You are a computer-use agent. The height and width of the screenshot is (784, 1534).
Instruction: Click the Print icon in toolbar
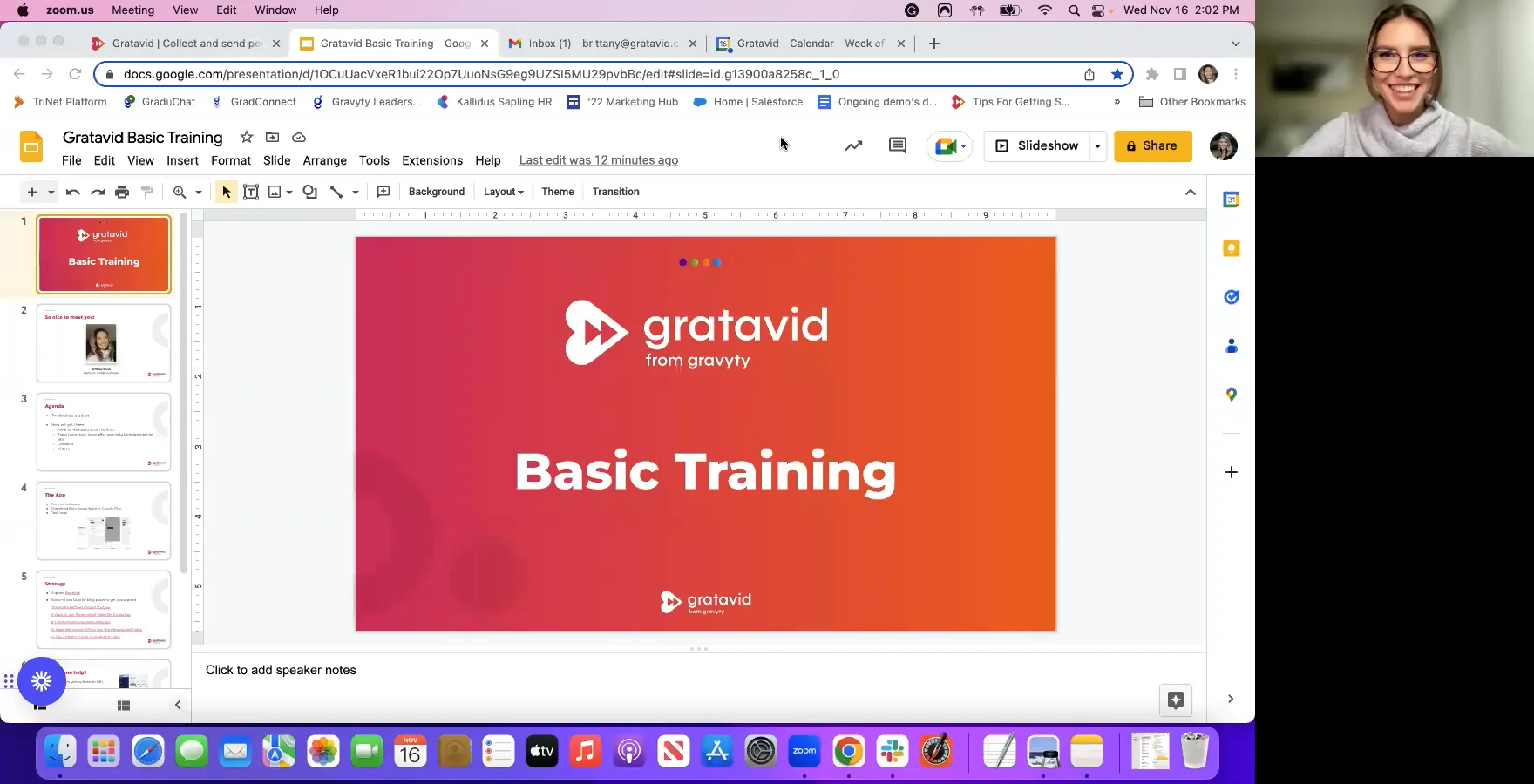[x=122, y=192]
